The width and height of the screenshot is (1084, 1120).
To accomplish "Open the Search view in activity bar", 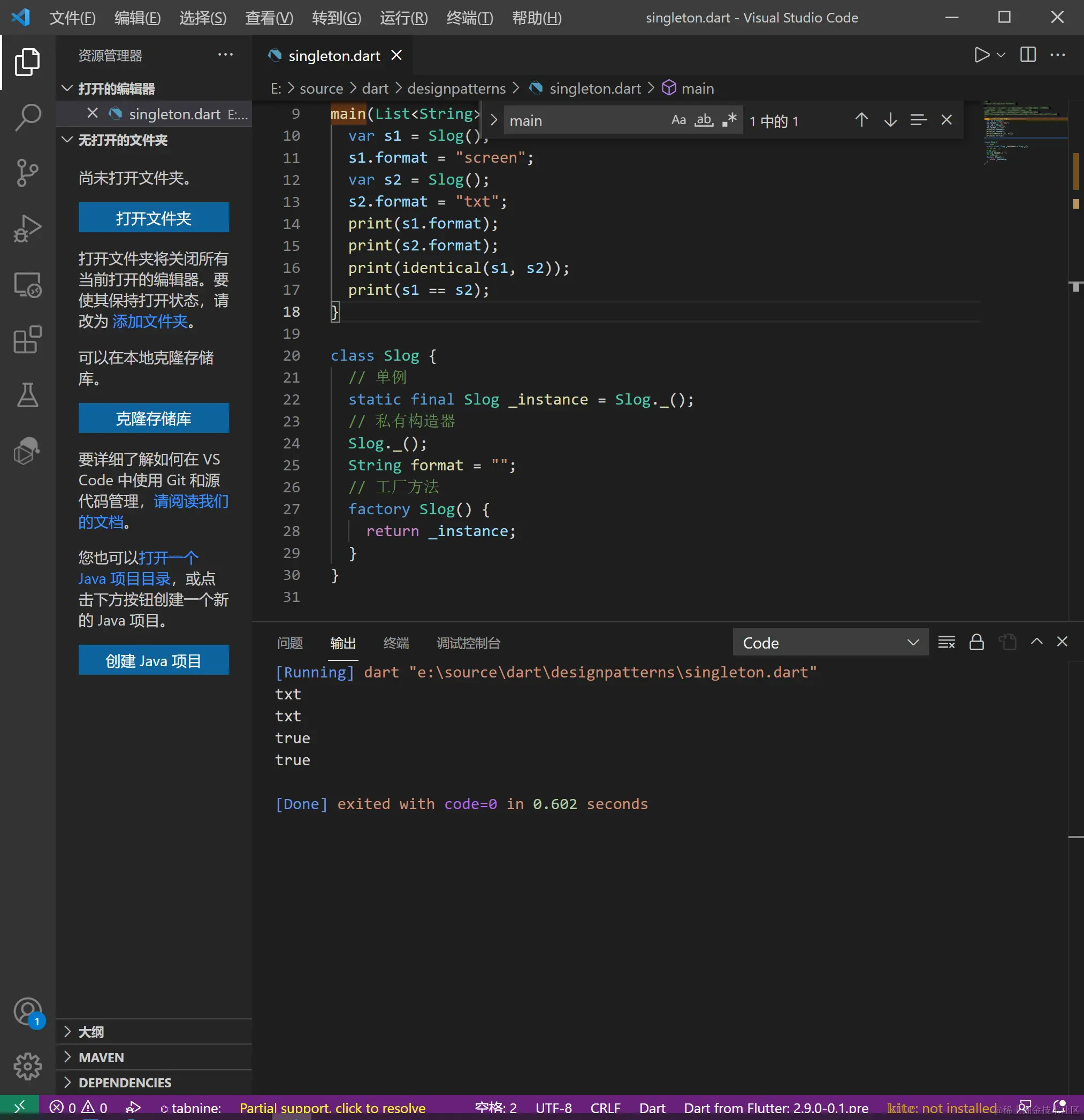I will click(x=27, y=117).
